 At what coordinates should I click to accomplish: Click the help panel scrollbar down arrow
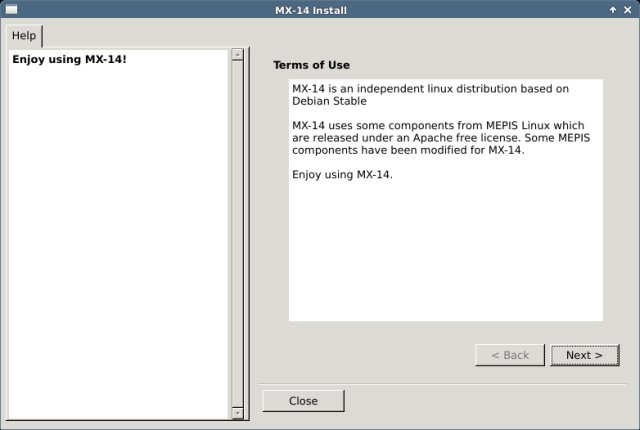pos(237,413)
